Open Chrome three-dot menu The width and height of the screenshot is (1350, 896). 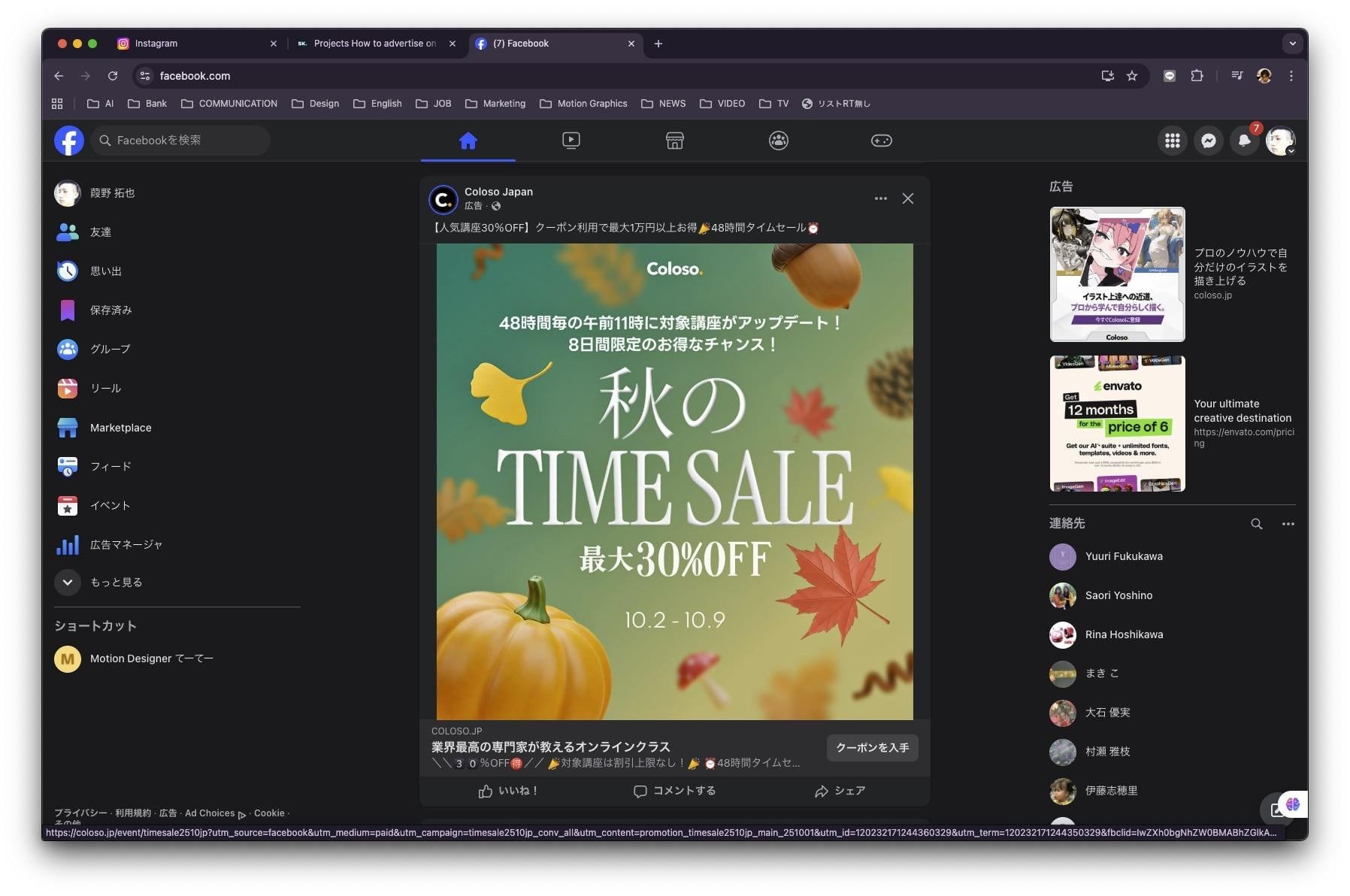(x=1291, y=76)
